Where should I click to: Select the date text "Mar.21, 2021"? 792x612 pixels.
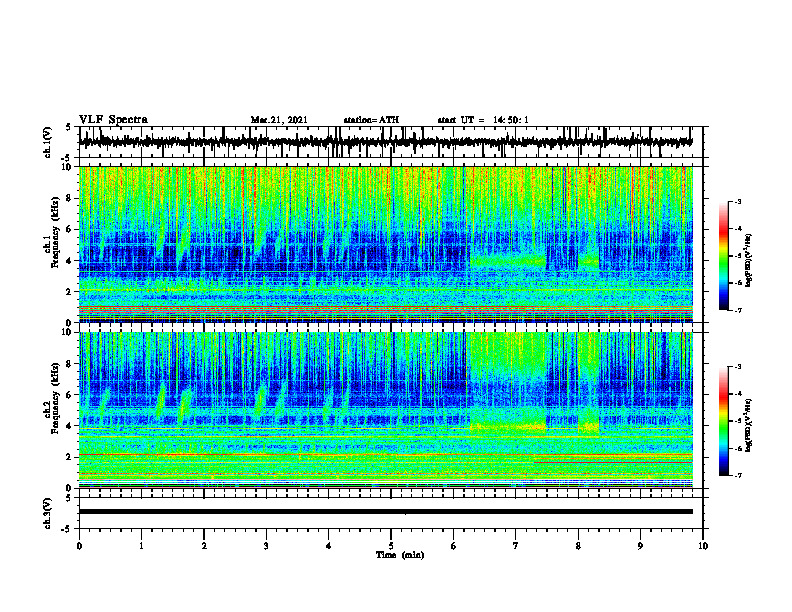[x=279, y=120]
